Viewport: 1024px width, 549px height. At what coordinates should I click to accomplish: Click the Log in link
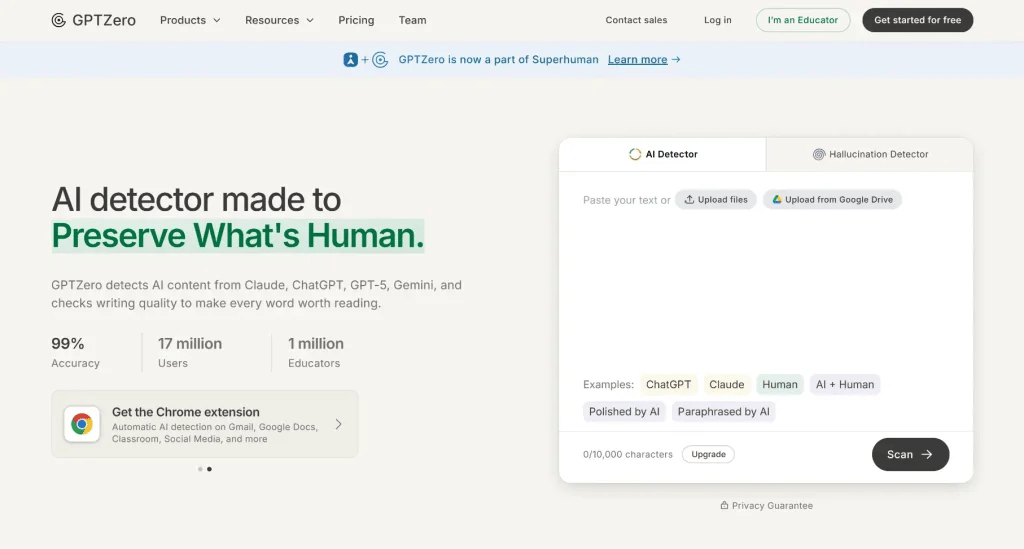click(x=718, y=20)
